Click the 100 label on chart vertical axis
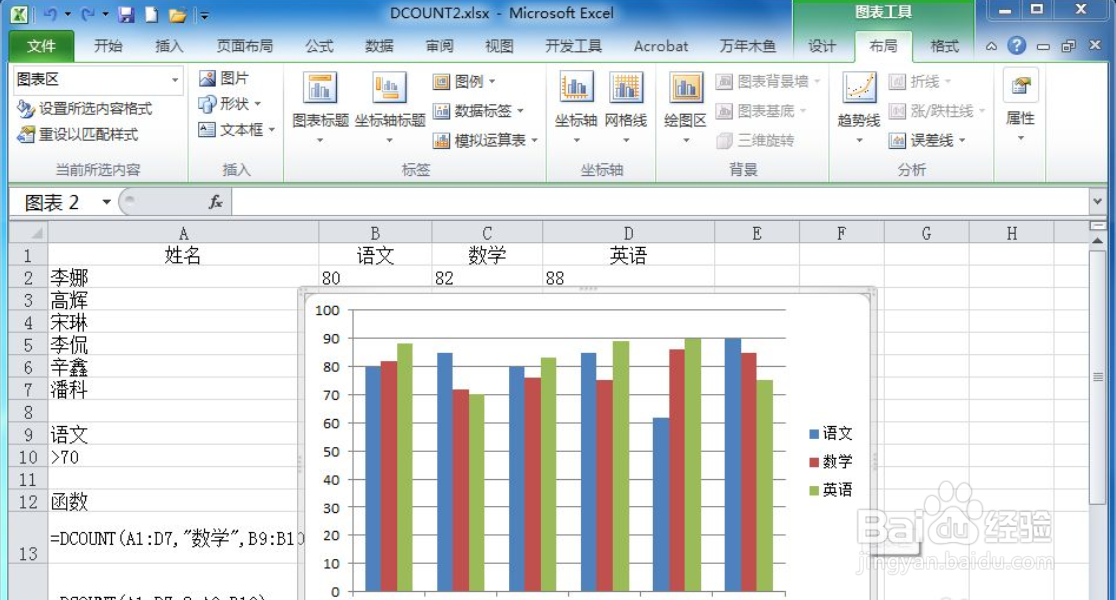Screen dimensions: 1116x600 tap(327, 310)
